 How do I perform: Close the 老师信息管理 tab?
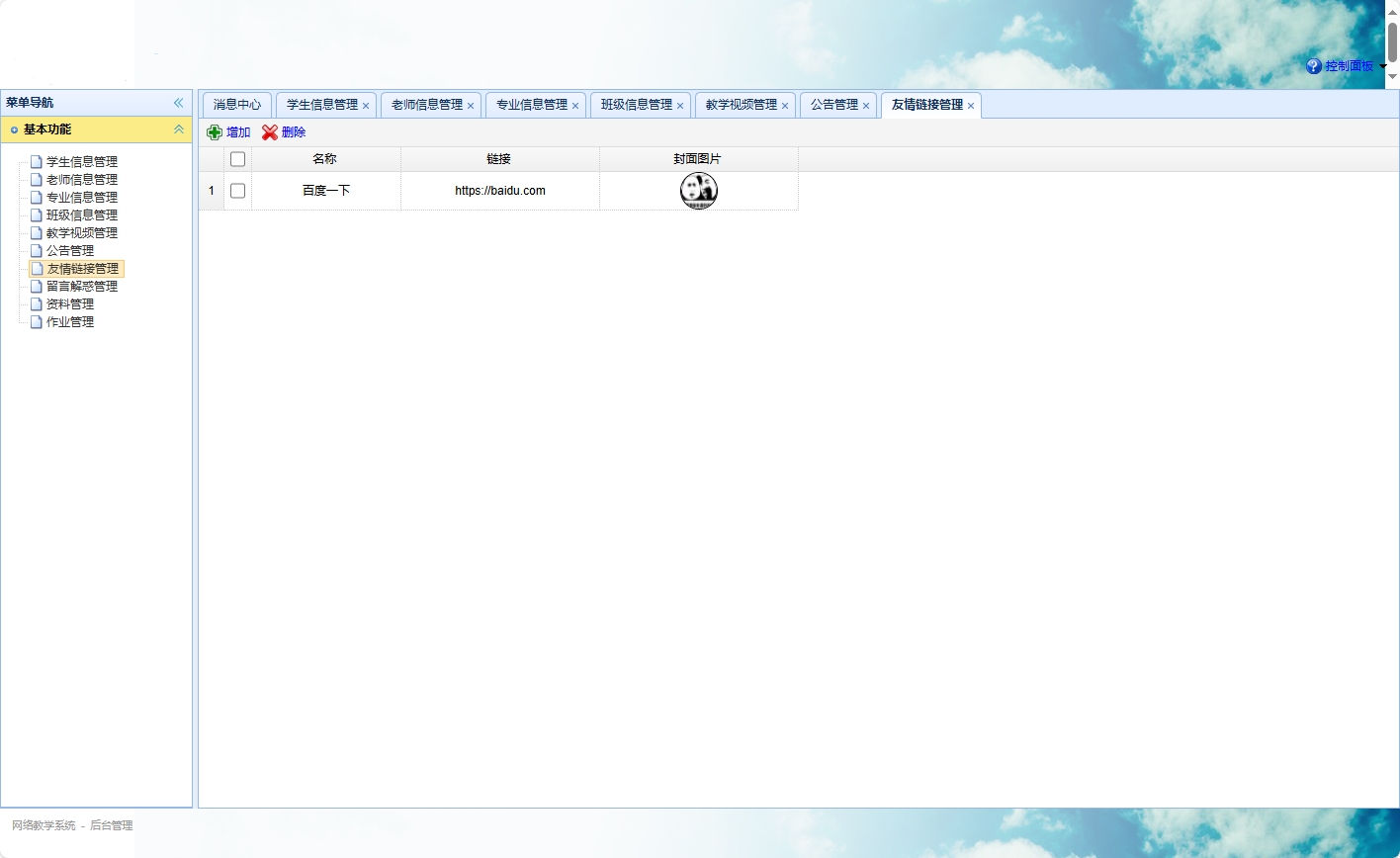coord(471,106)
